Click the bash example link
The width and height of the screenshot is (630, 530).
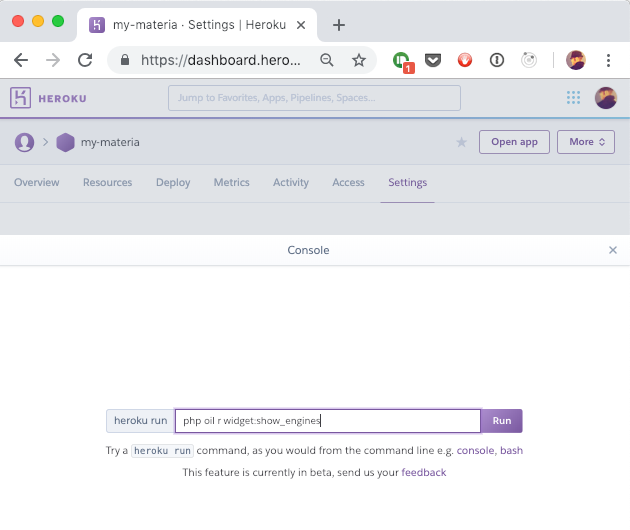[511, 450]
